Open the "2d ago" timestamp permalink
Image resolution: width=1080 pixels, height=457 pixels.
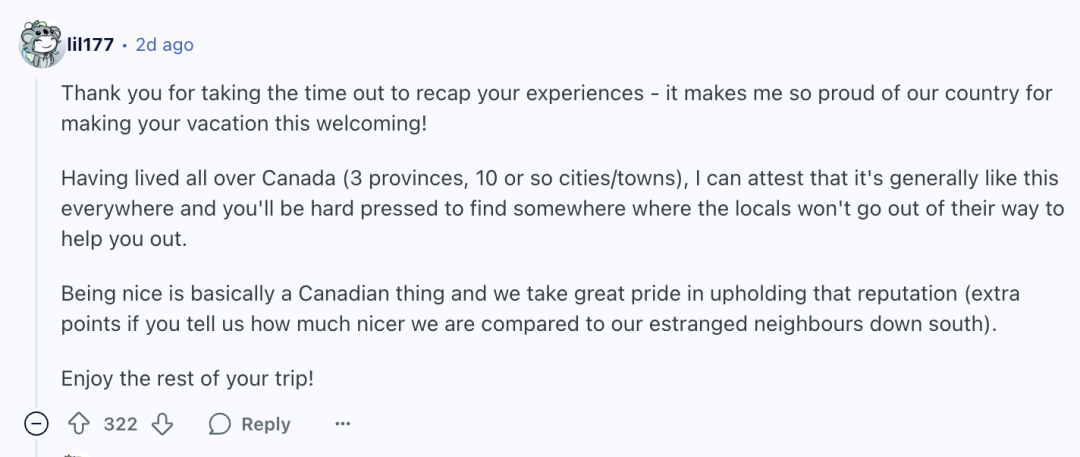[x=165, y=45]
